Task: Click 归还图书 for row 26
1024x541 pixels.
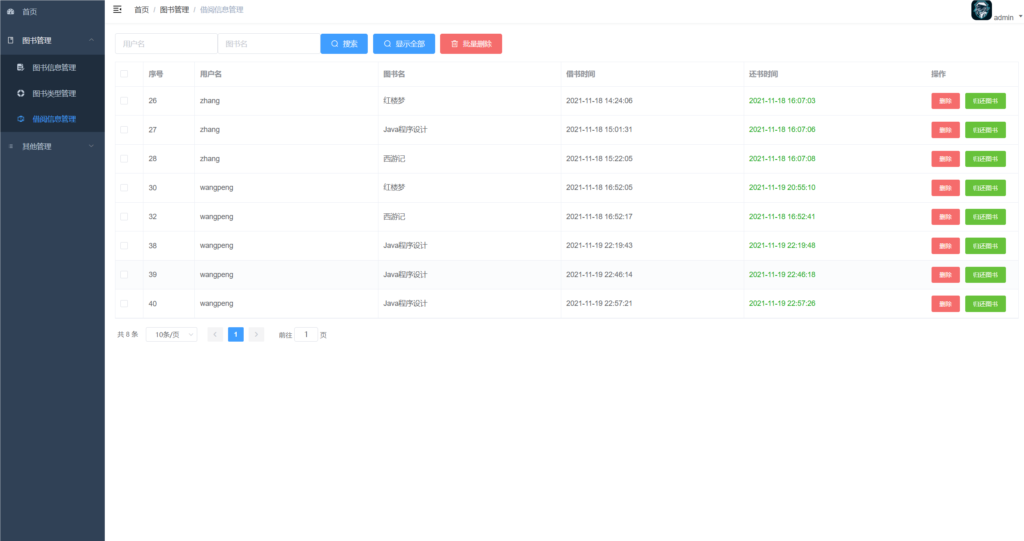Action: click(x=985, y=101)
